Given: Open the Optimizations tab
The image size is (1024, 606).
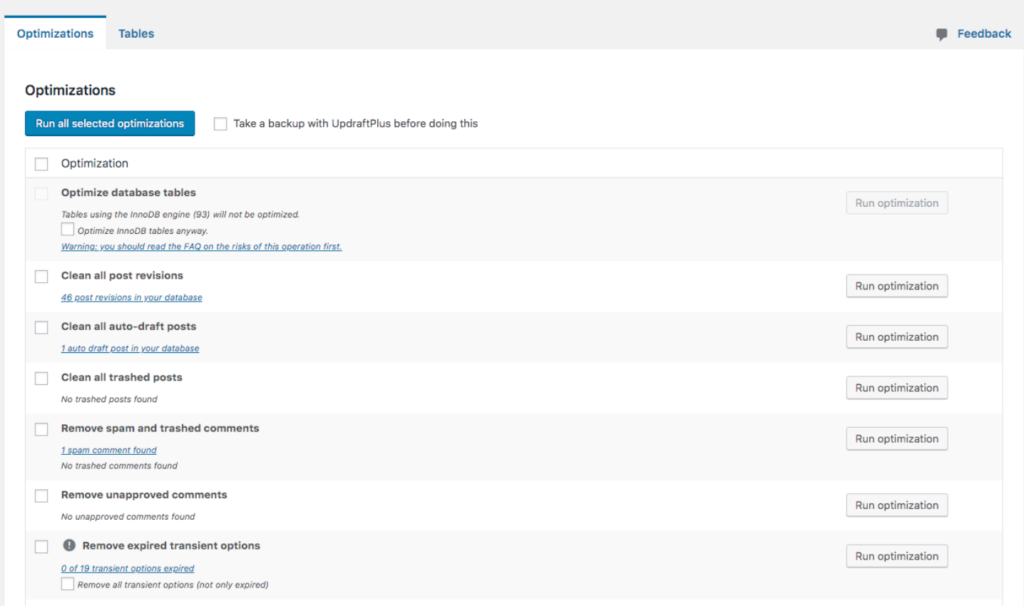Looking at the screenshot, I should (x=55, y=33).
